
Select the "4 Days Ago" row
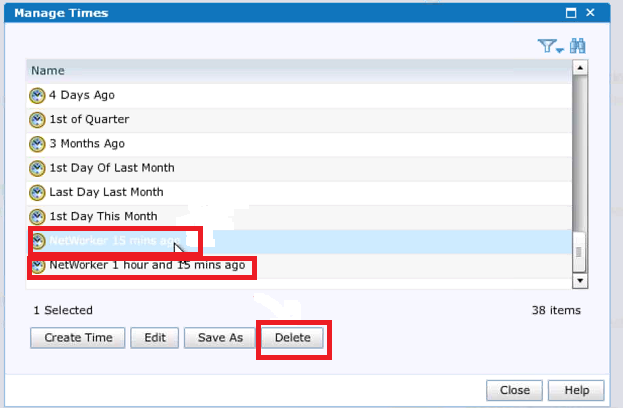point(299,95)
